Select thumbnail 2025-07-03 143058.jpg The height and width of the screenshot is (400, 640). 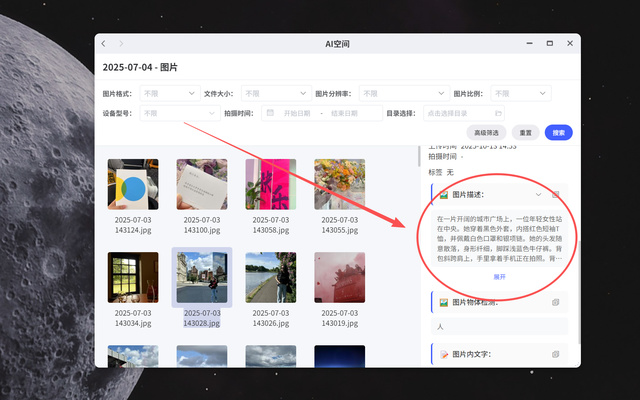(x=271, y=184)
